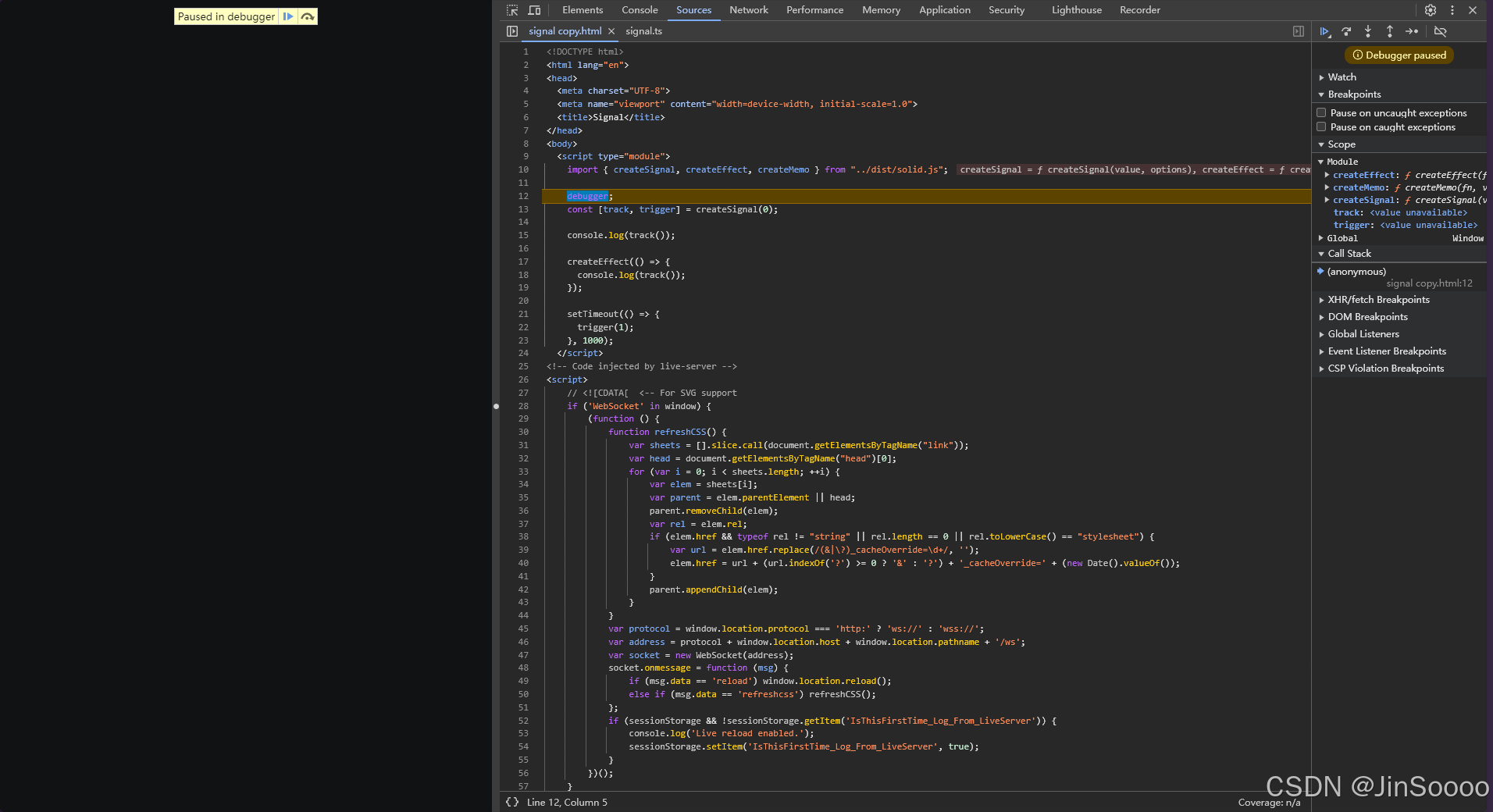Click the debugger keyword on line 12
Viewport: 1493px width, 812px height.
587,196
